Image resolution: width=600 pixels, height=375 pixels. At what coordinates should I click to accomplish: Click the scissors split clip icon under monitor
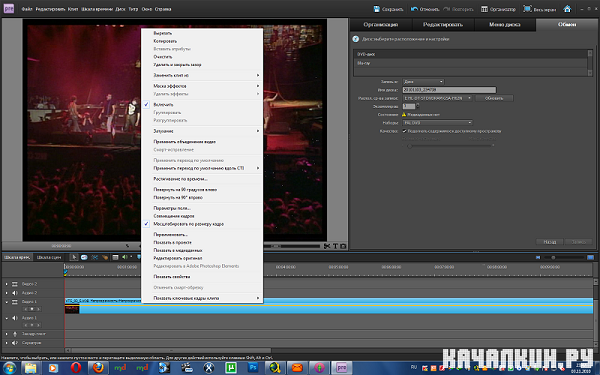tap(327, 246)
